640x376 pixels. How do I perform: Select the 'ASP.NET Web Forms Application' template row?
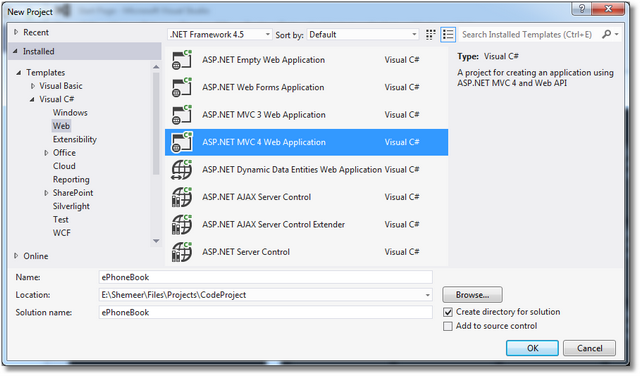pyautogui.click(x=306, y=87)
